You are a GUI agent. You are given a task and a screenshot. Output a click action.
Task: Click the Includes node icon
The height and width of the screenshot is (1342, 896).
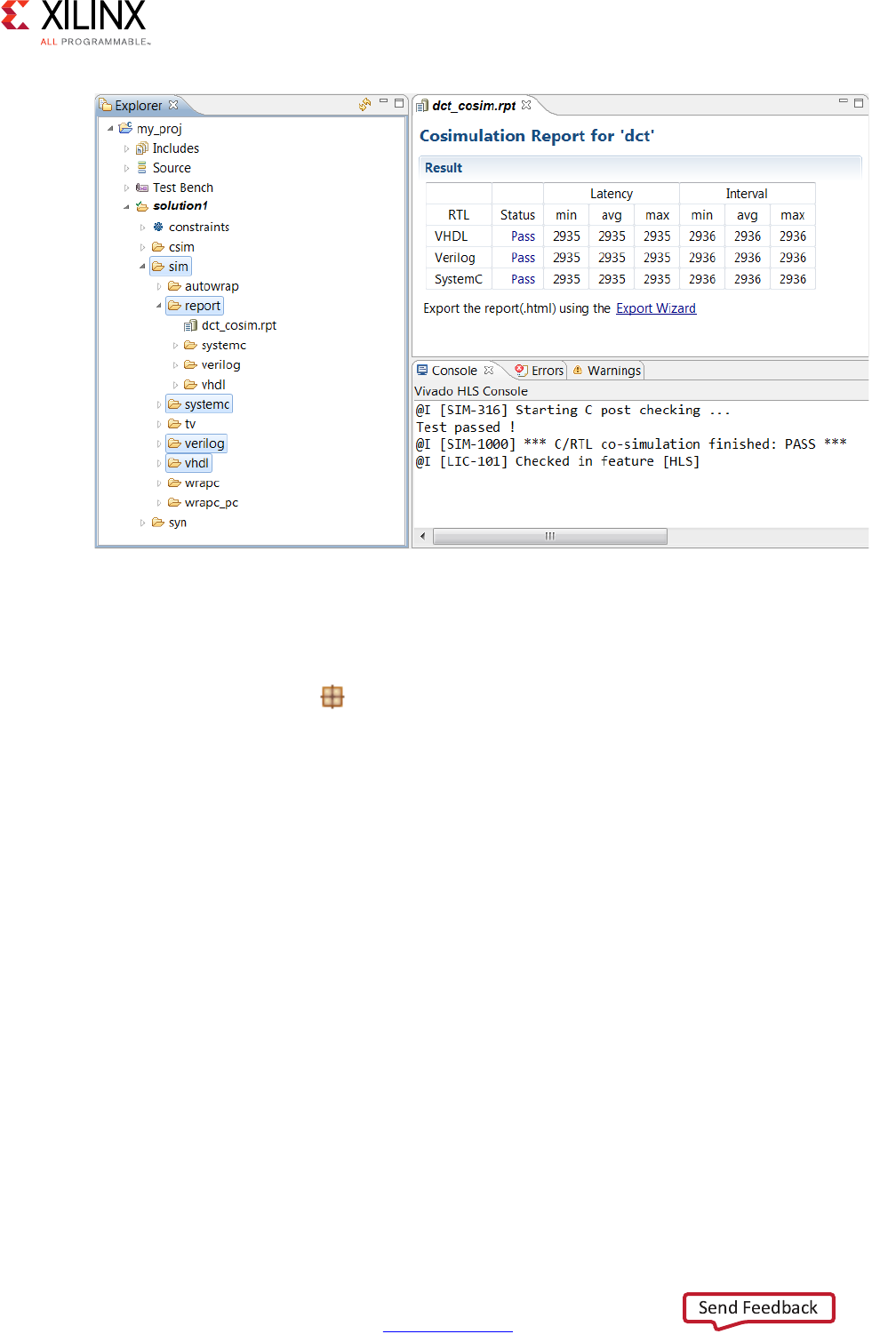tap(142, 148)
